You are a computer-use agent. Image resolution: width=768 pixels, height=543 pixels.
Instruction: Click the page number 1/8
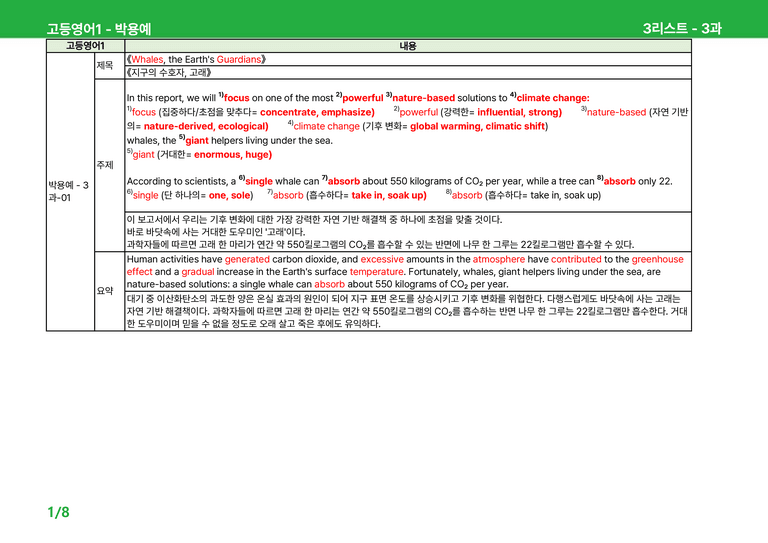tap(58, 512)
